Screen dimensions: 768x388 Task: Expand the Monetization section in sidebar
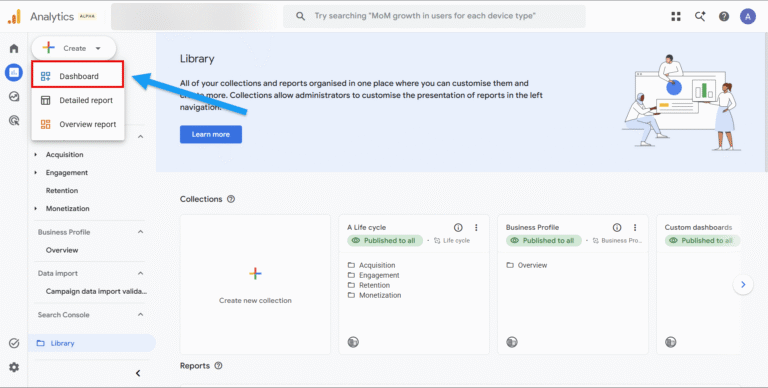[x=36, y=209]
